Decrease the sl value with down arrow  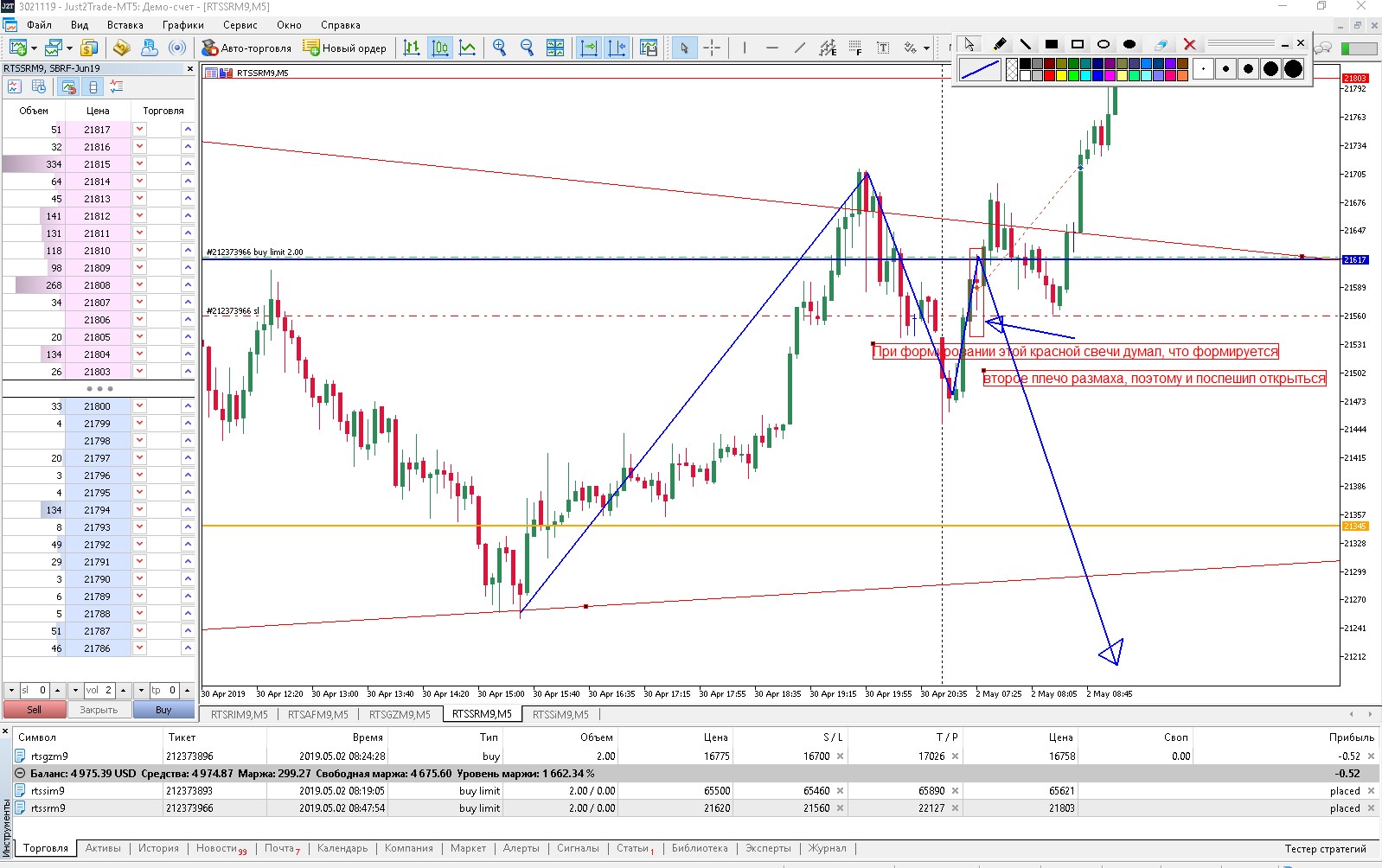pyautogui.click(x=11, y=690)
